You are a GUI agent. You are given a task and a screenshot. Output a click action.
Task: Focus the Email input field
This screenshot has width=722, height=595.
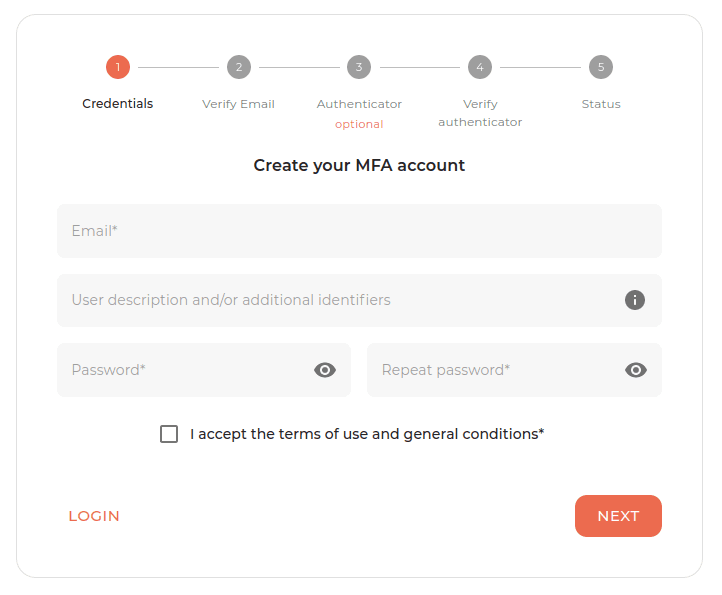coord(359,231)
